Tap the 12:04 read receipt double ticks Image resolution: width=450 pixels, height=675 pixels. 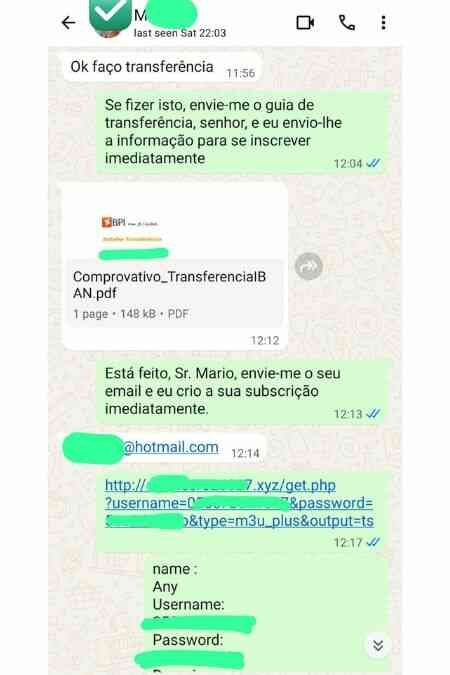373,163
